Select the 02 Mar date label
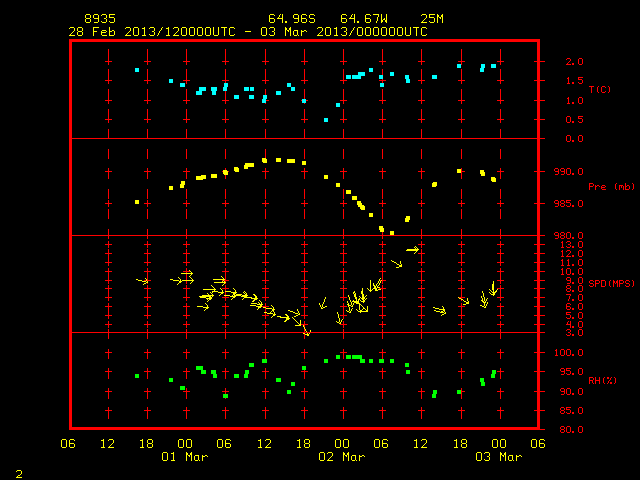640x480 pixels. (x=342, y=457)
